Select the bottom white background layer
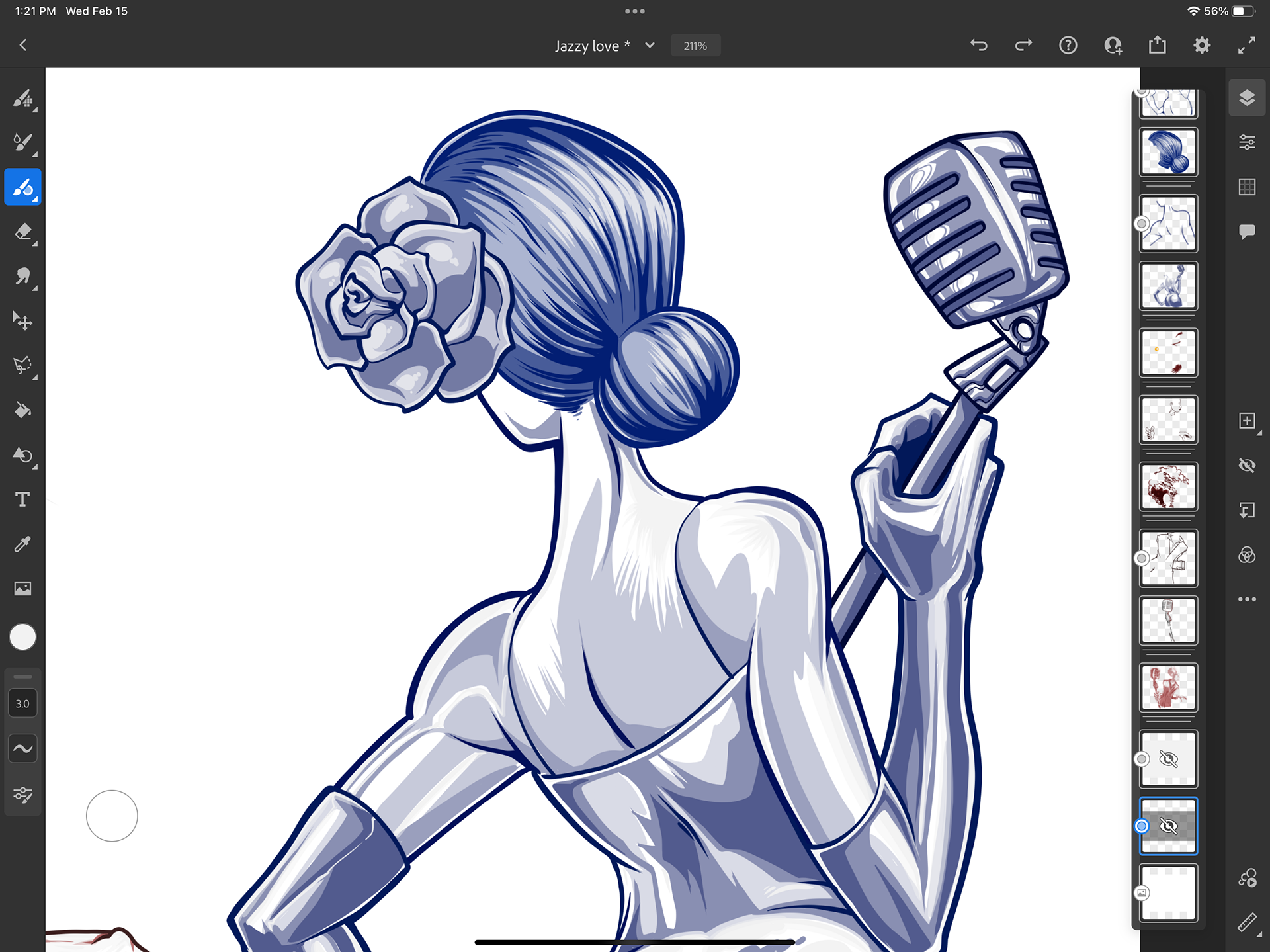This screenshot has height=952, width=1270. pos(1168,892)
